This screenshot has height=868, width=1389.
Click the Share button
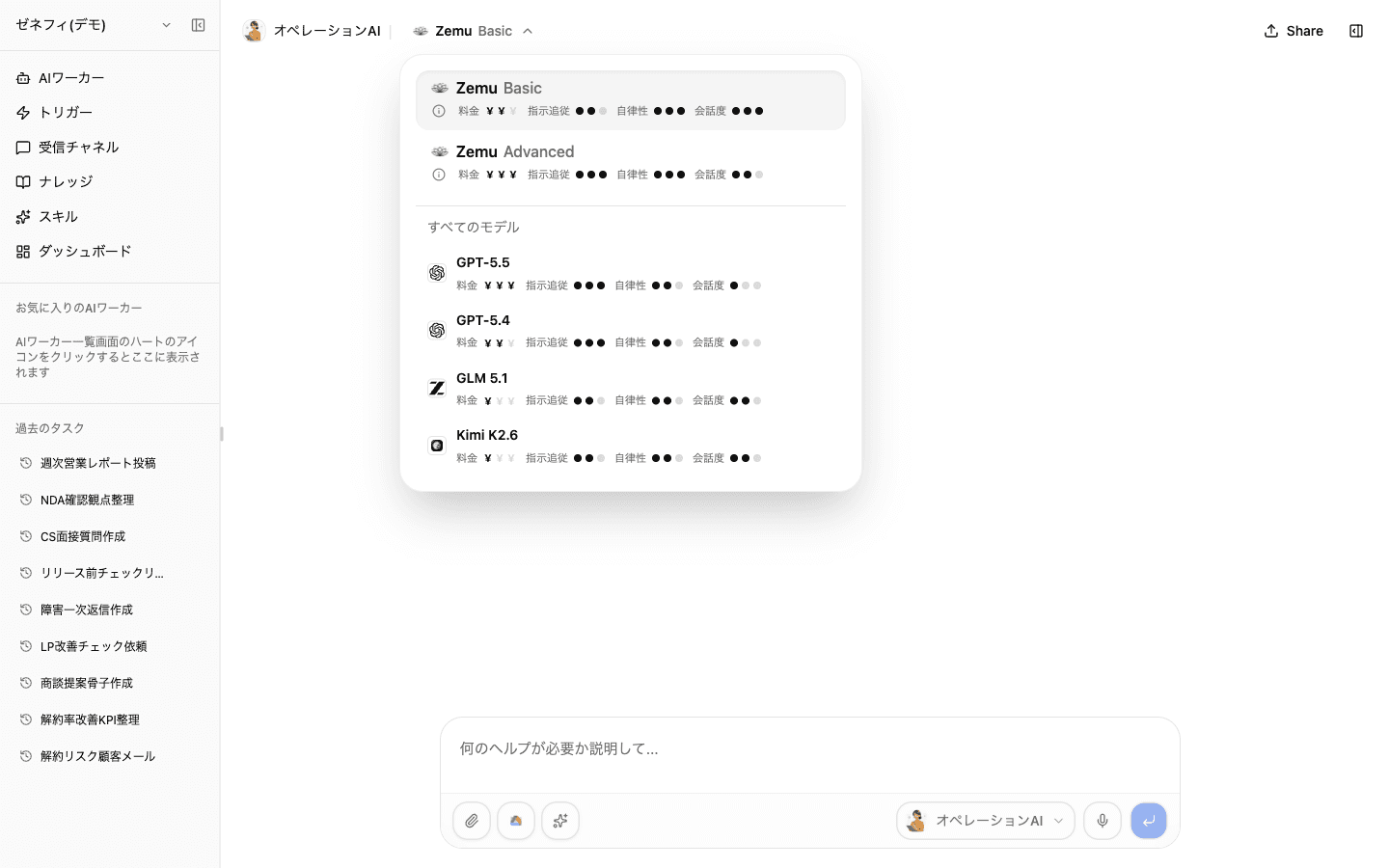[x=1294, y=31]
